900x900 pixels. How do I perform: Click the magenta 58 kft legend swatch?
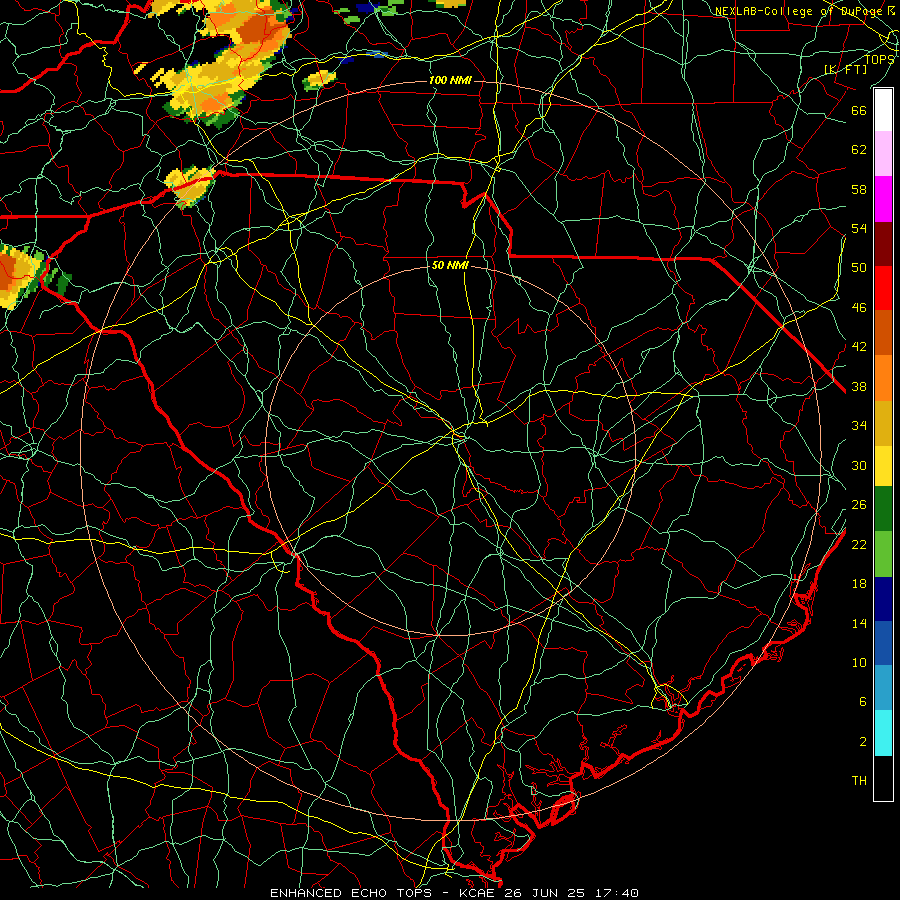click(883, 199)
